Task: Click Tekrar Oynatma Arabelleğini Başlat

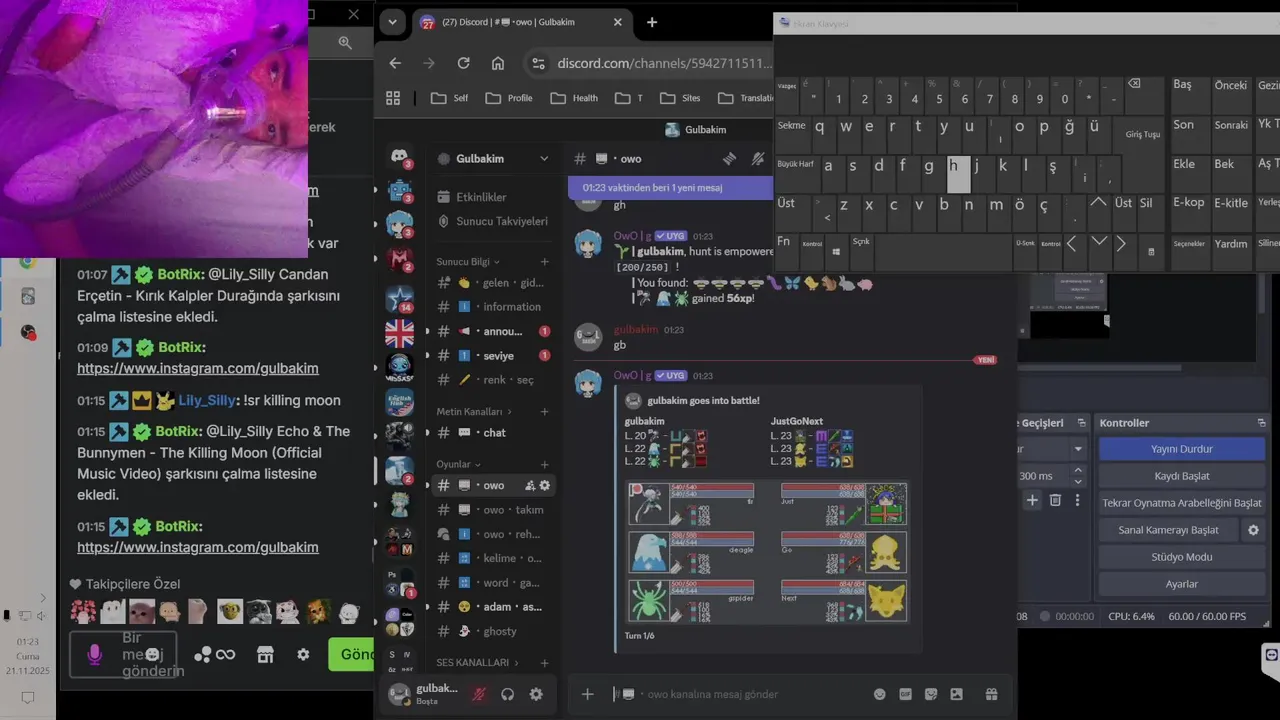Action: point(1182,503)
